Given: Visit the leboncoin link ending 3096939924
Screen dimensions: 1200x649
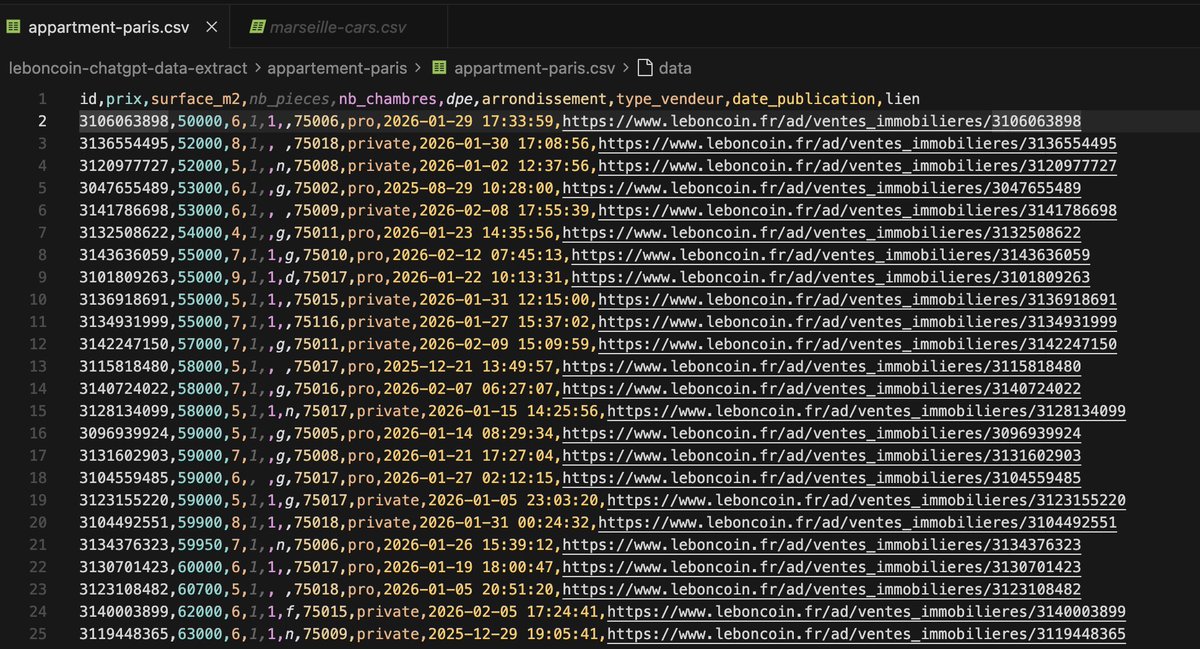Looking at the screenshot, I should click(x=822, y=433).
